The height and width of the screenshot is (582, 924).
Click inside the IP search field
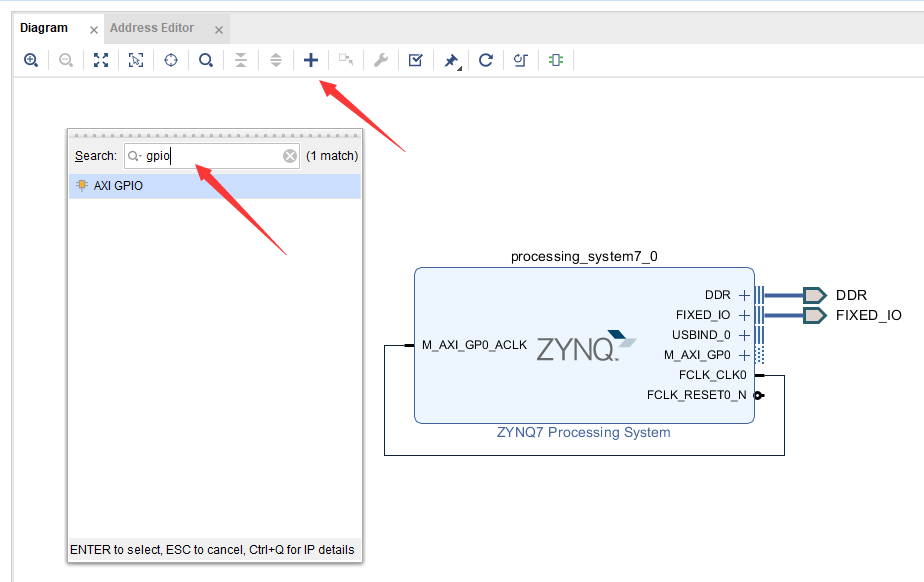(x=212, y=156)
